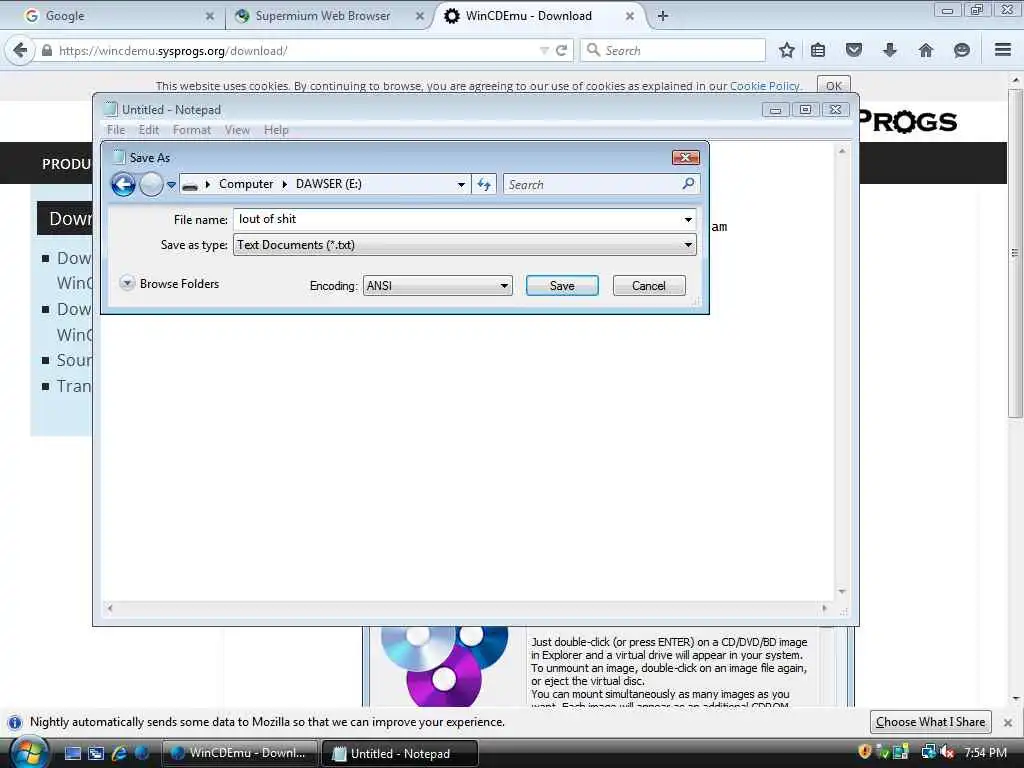Click the Save button in Save As dialog
The width and height of the screenshot is (1024, 768).
pyautogui.click(x=562, y=285)
